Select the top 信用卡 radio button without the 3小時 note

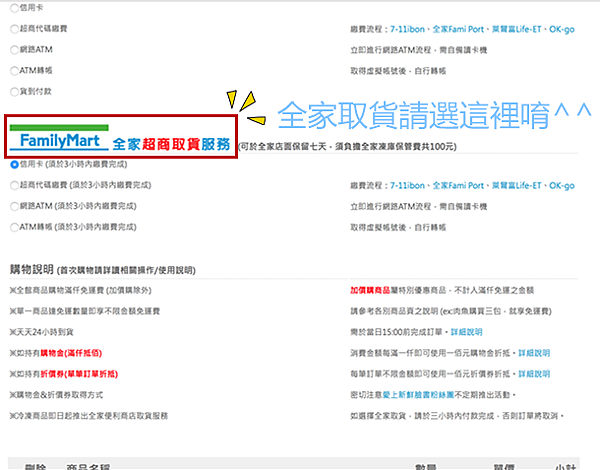14,8
